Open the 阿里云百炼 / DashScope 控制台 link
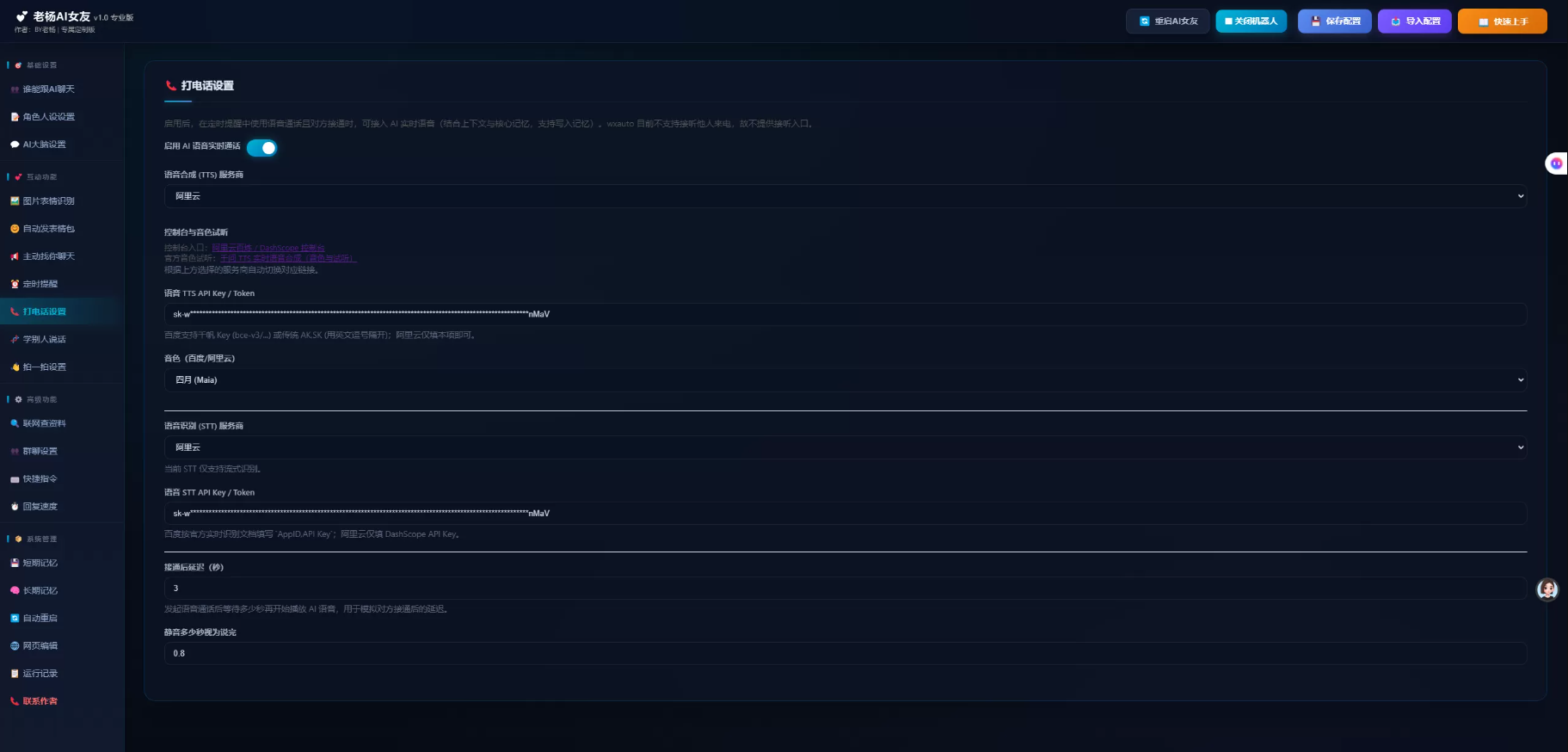This screenshot has width=1568, height=752. point(268,248)
